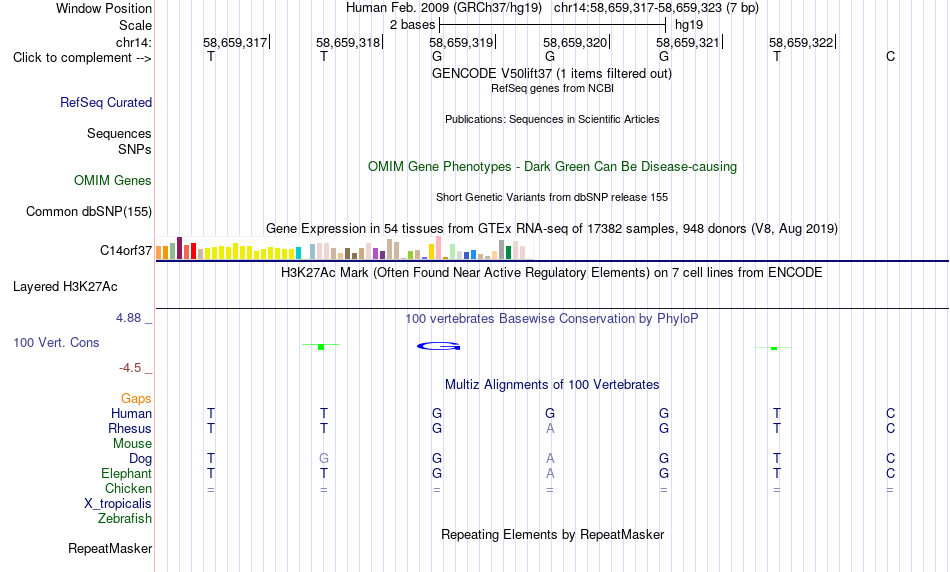This screenshot has height=572, width=950.
Task: Click the green conservation bar under 58,659,318
Action: pos(321,347)
